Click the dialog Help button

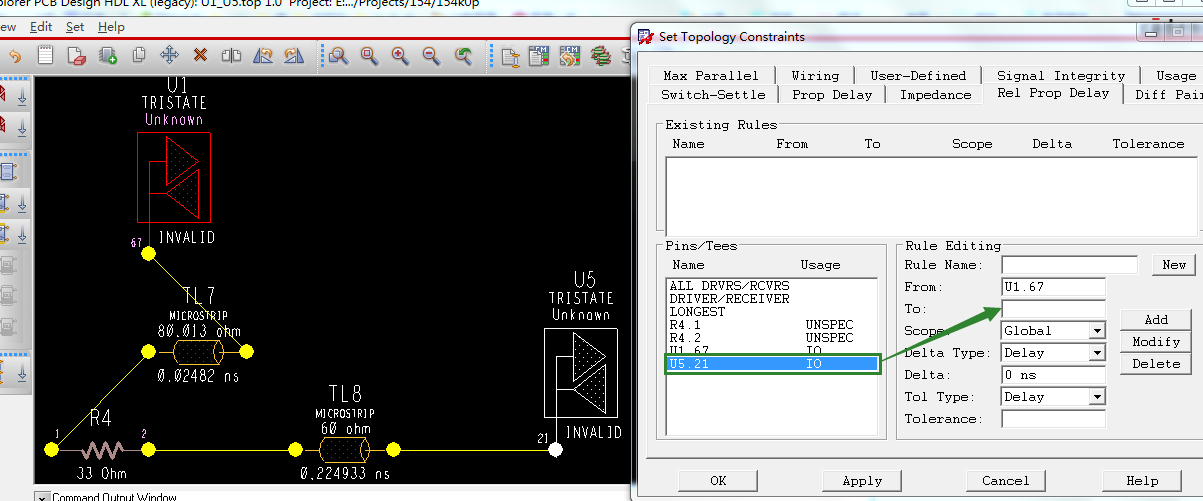click(x=1142, y=480)
